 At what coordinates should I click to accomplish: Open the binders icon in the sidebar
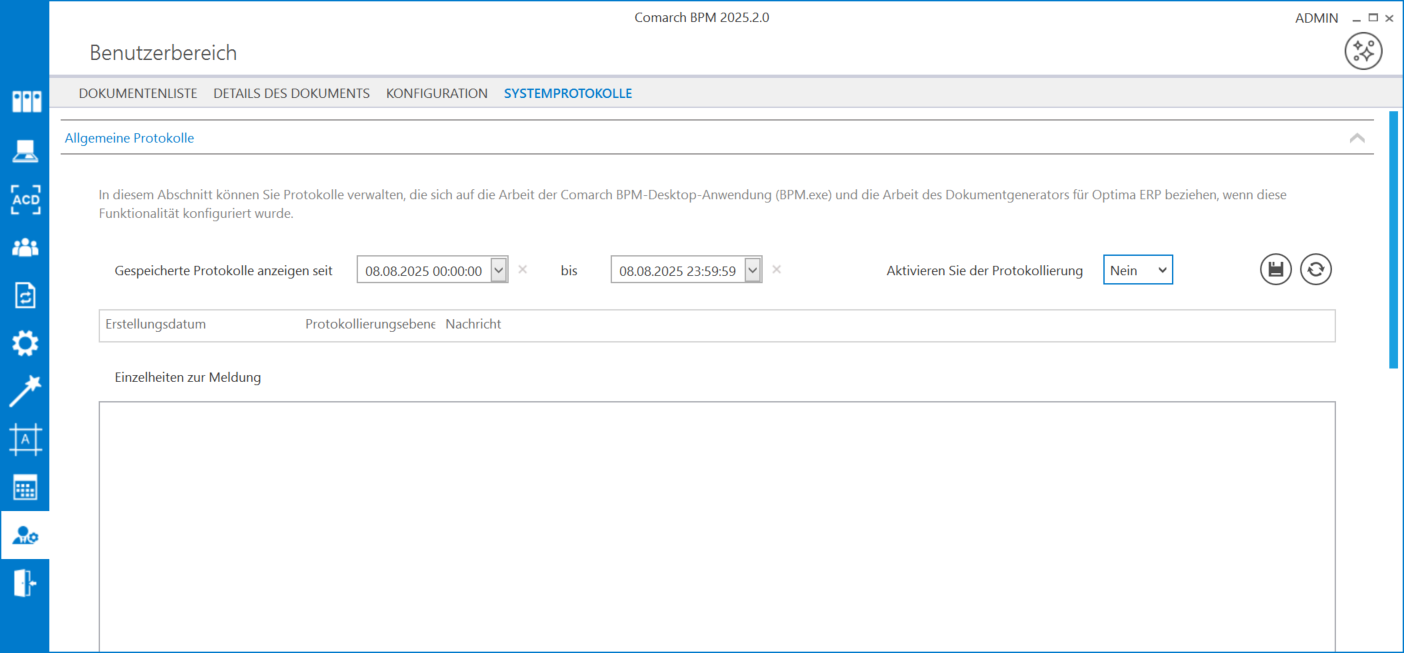point(25,101)
